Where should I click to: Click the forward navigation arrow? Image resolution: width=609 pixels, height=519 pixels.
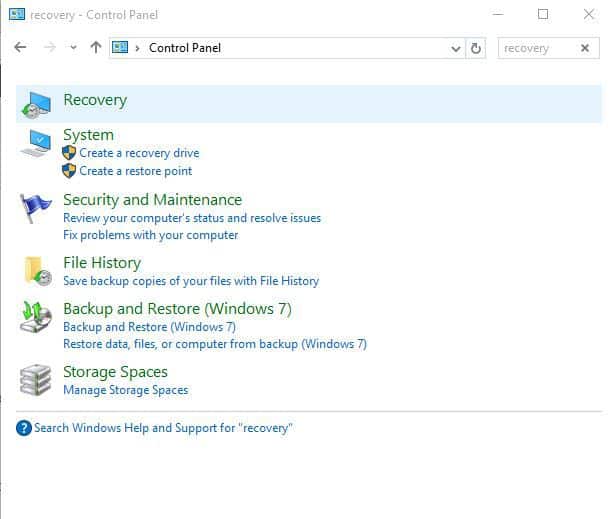coord(50,47)
